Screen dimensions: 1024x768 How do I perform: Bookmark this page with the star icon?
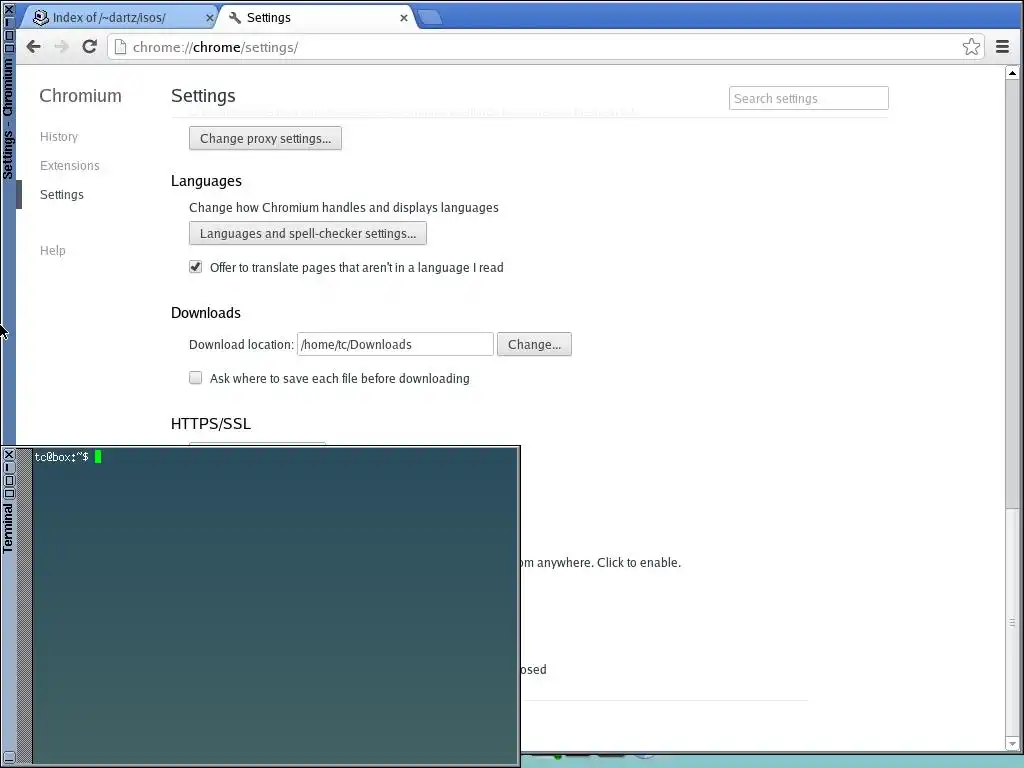tap(971, 46)
